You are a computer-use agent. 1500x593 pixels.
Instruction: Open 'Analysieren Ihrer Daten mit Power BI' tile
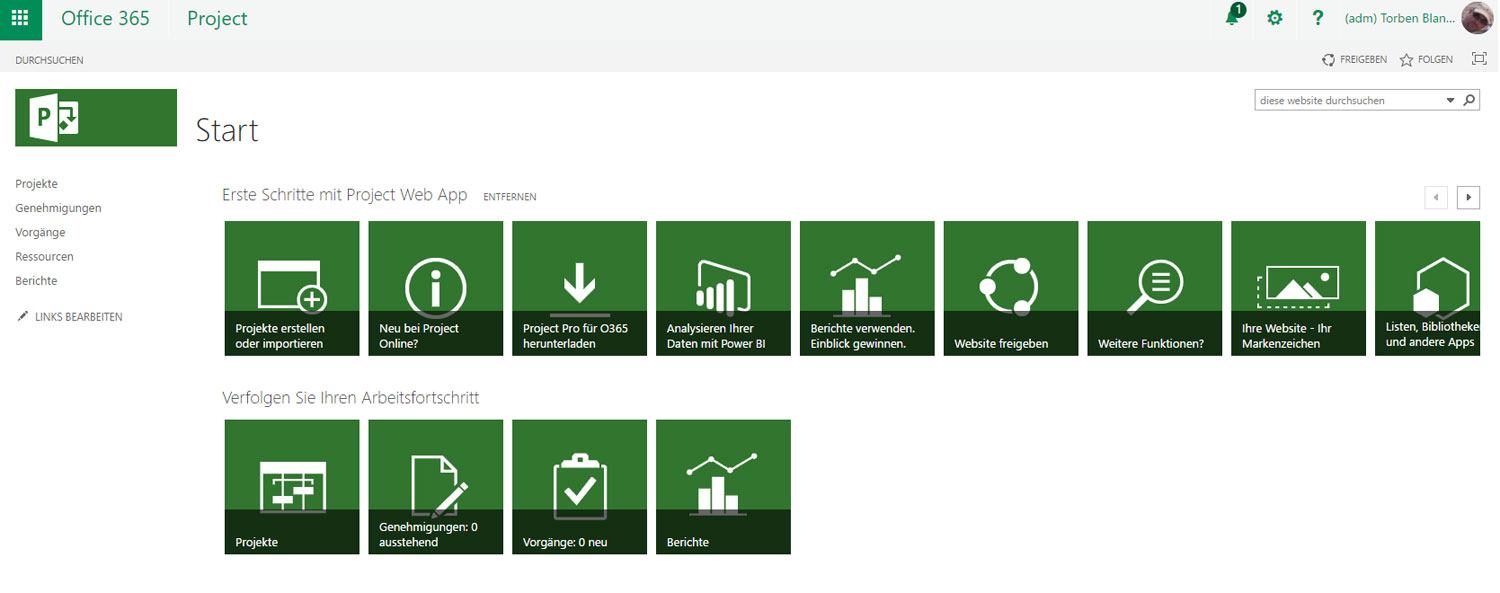point(723,288)
